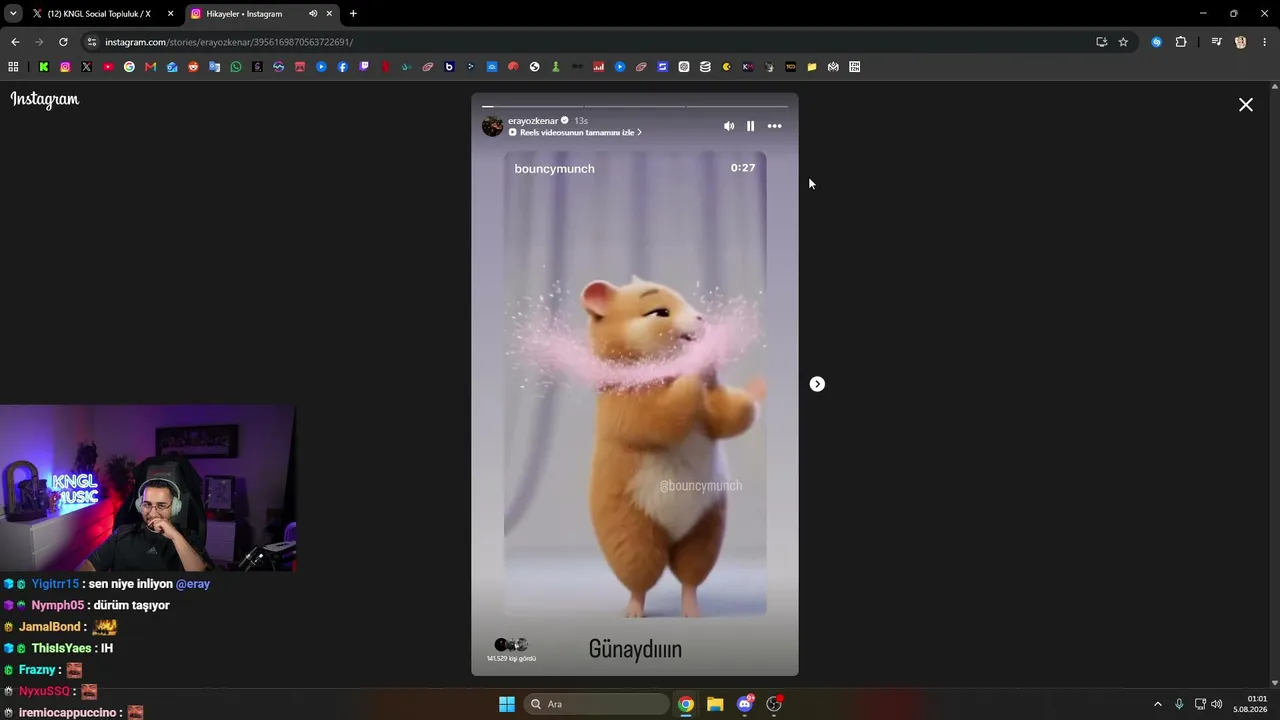Reload the current page
The width and height of the screenshot is (1280, 720).
pyautogui.click(x=63, y=42)
